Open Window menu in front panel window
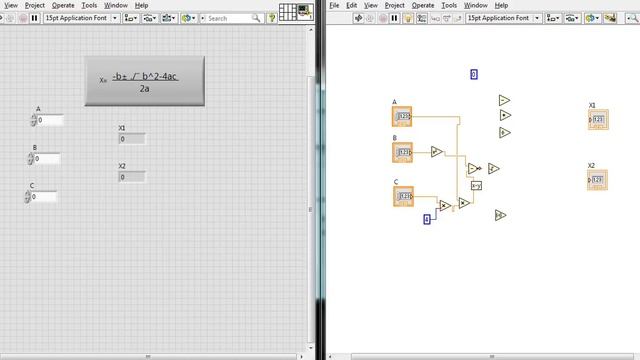This screenshot has width=640, height=360. pyautogui.click(x=116, y=5)
